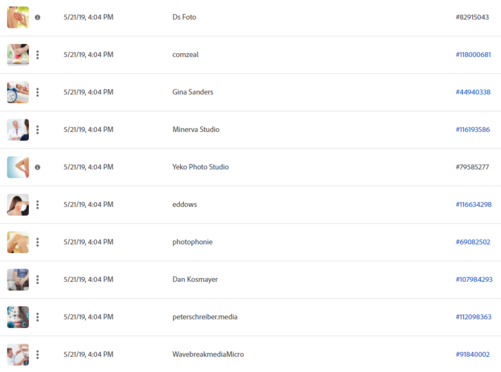The height and width of the screenshot is (372, 501).
Task: Open asset link #69082502
Action: (x=473, y=242)
